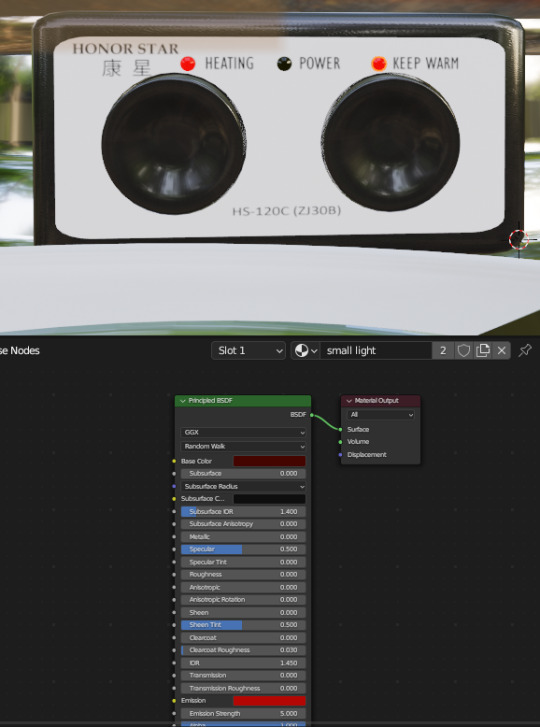Screen dimensions: 540x727
Task: Click the red HEATING light in viewport
Action: pyautogui.click(x=188, y=64)
